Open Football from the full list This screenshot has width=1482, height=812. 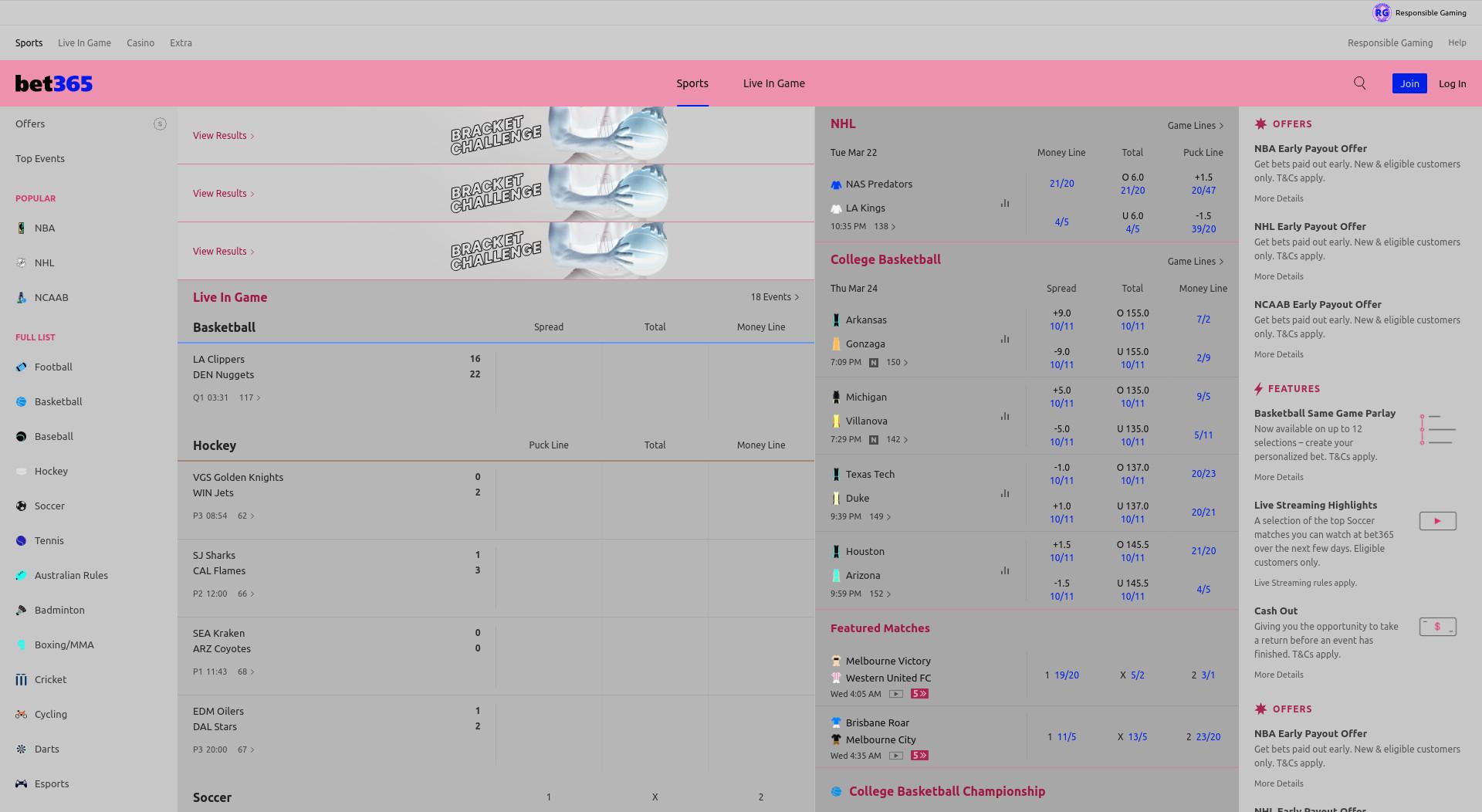coord(53,367)
